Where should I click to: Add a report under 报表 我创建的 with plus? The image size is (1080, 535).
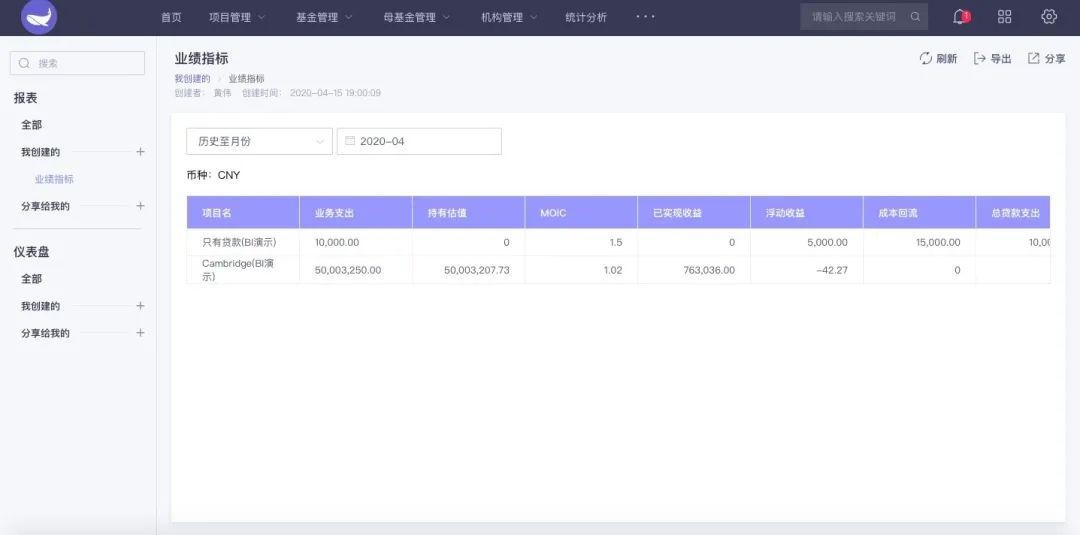point(141,151)
